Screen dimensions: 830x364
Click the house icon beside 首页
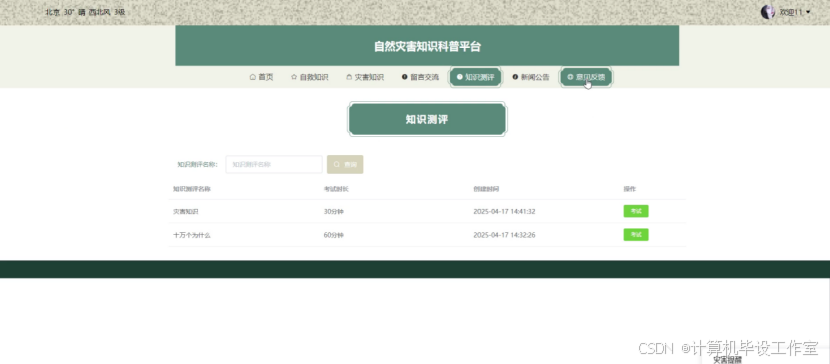tap(252, 77)
